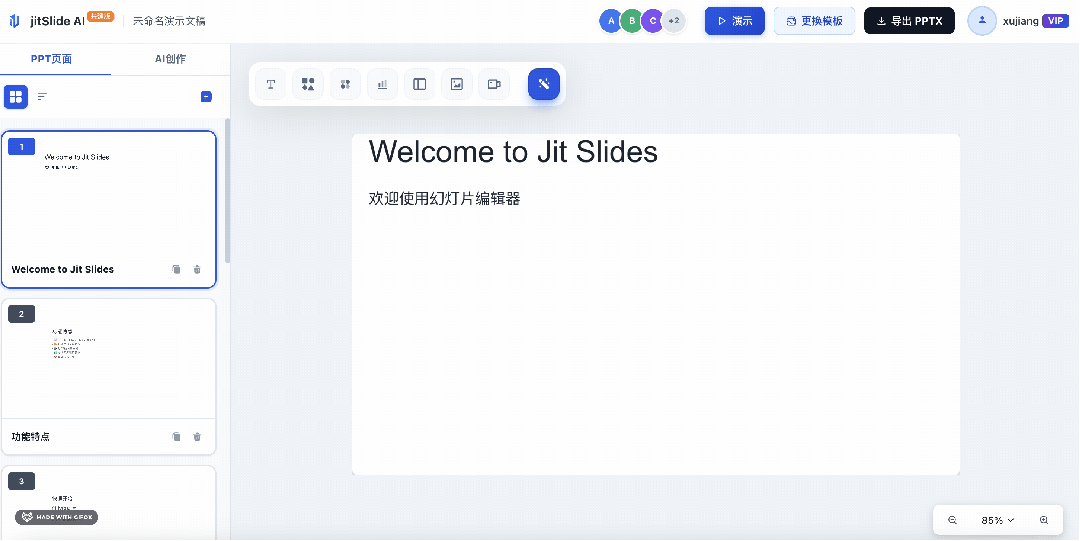Click the blue collapse icon in slide panel
Screen dimensions: 1080x541
(206, 96)
